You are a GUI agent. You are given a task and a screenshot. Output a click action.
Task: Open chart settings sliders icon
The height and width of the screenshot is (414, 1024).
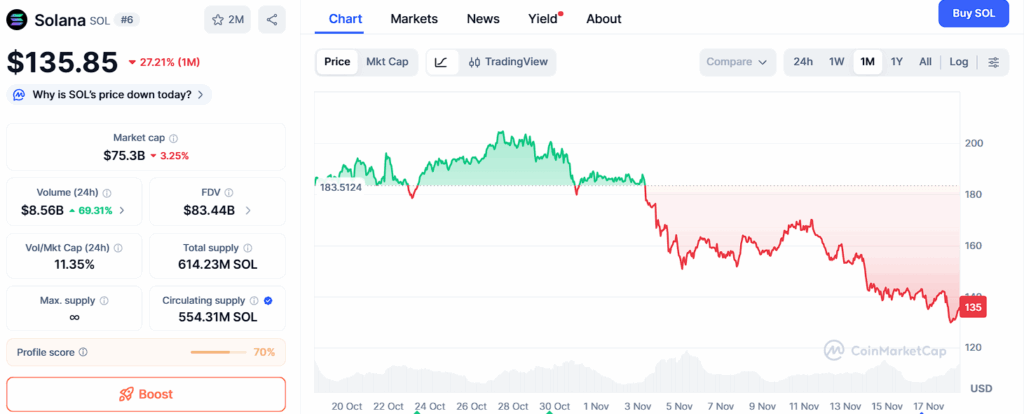click(x=993, y=62)
